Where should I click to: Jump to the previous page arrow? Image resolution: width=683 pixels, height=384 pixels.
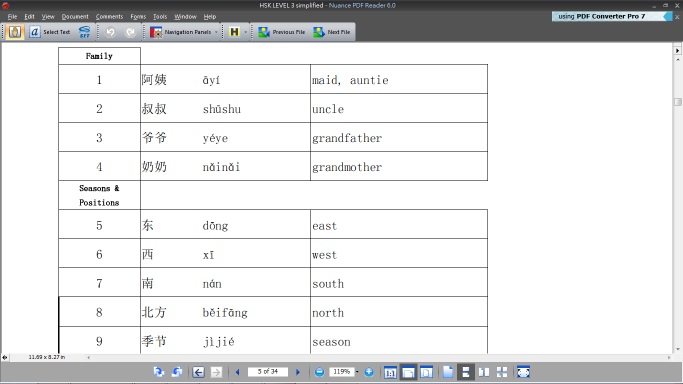[x=237, y=372]
